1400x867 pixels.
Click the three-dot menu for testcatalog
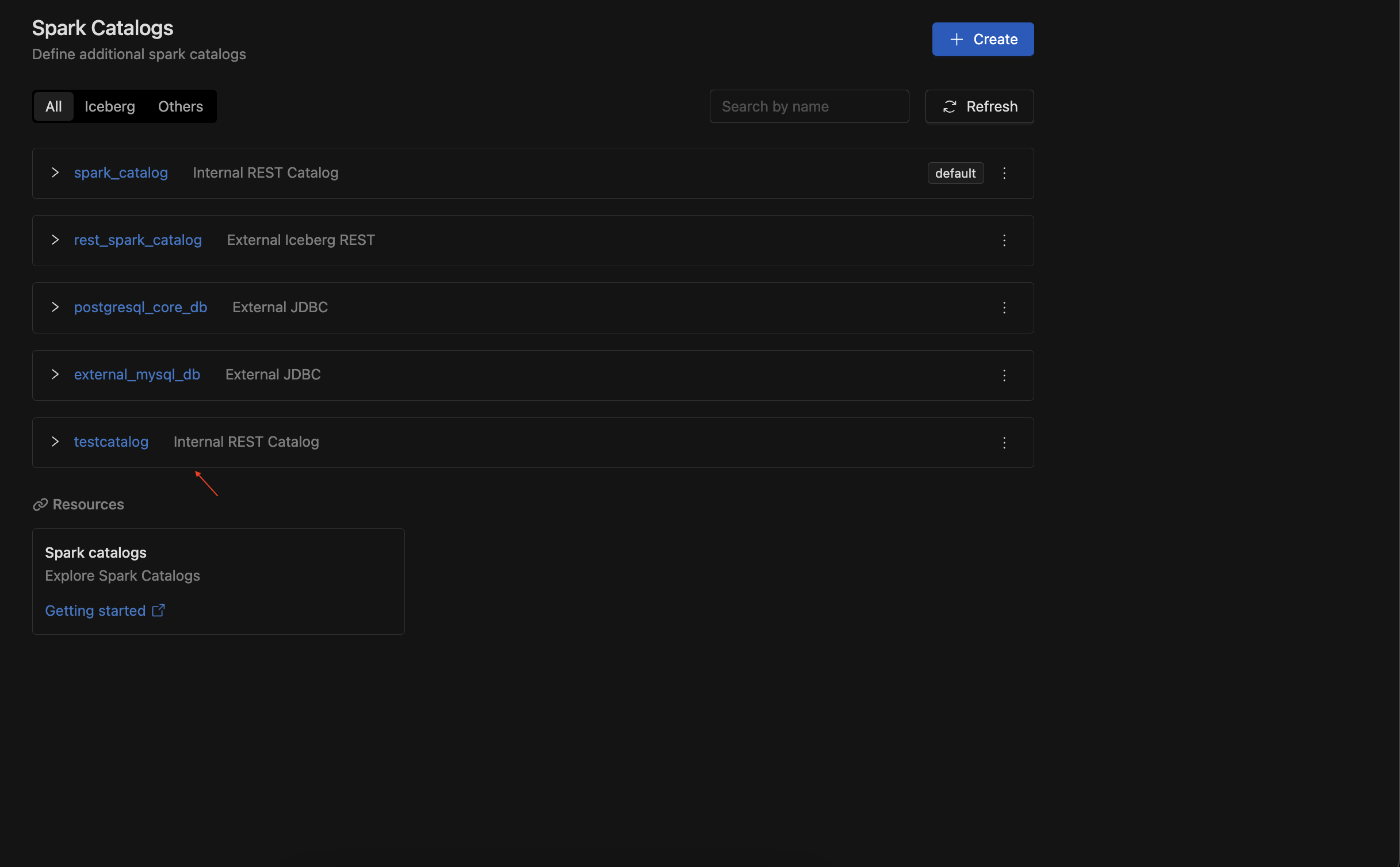pos(1004,441)
